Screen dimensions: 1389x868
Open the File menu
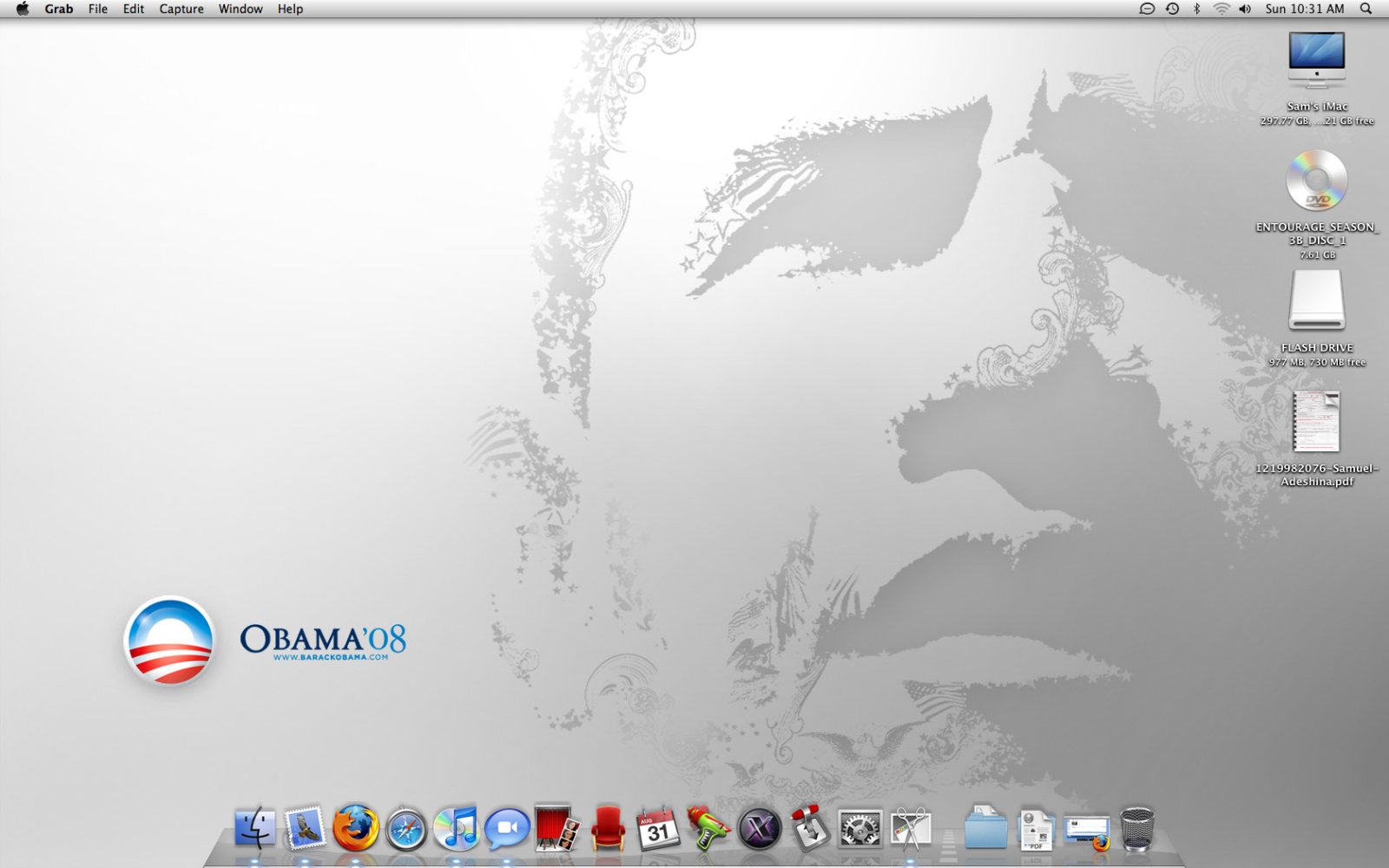tap(98, 9)
